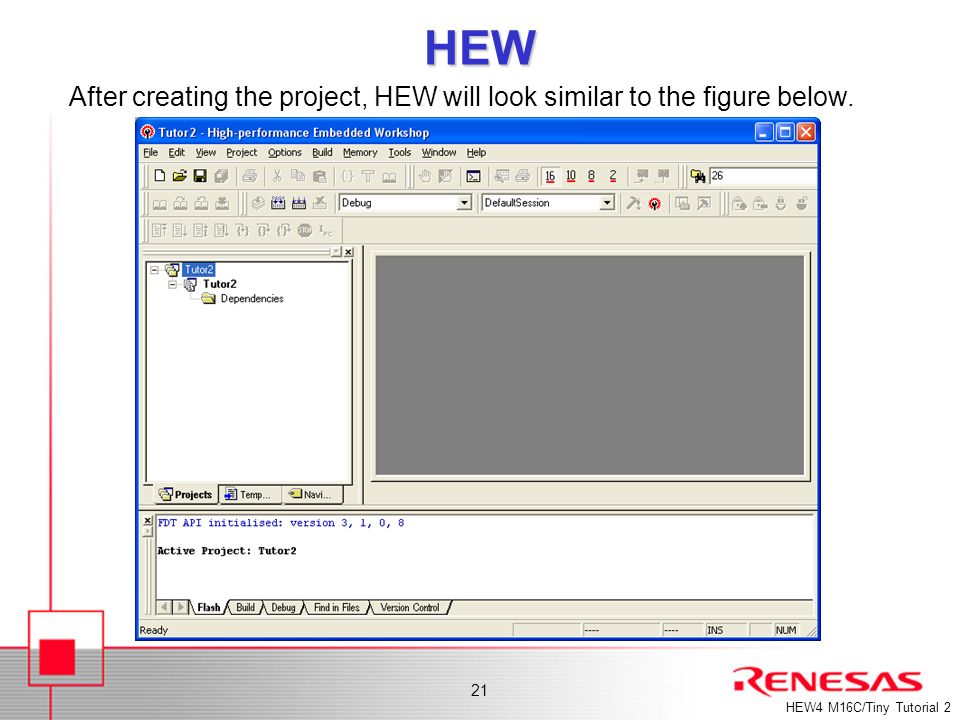This screenshot has width=960, height=720.
Task: Select the Build output tab
Action: coord(246,607)
